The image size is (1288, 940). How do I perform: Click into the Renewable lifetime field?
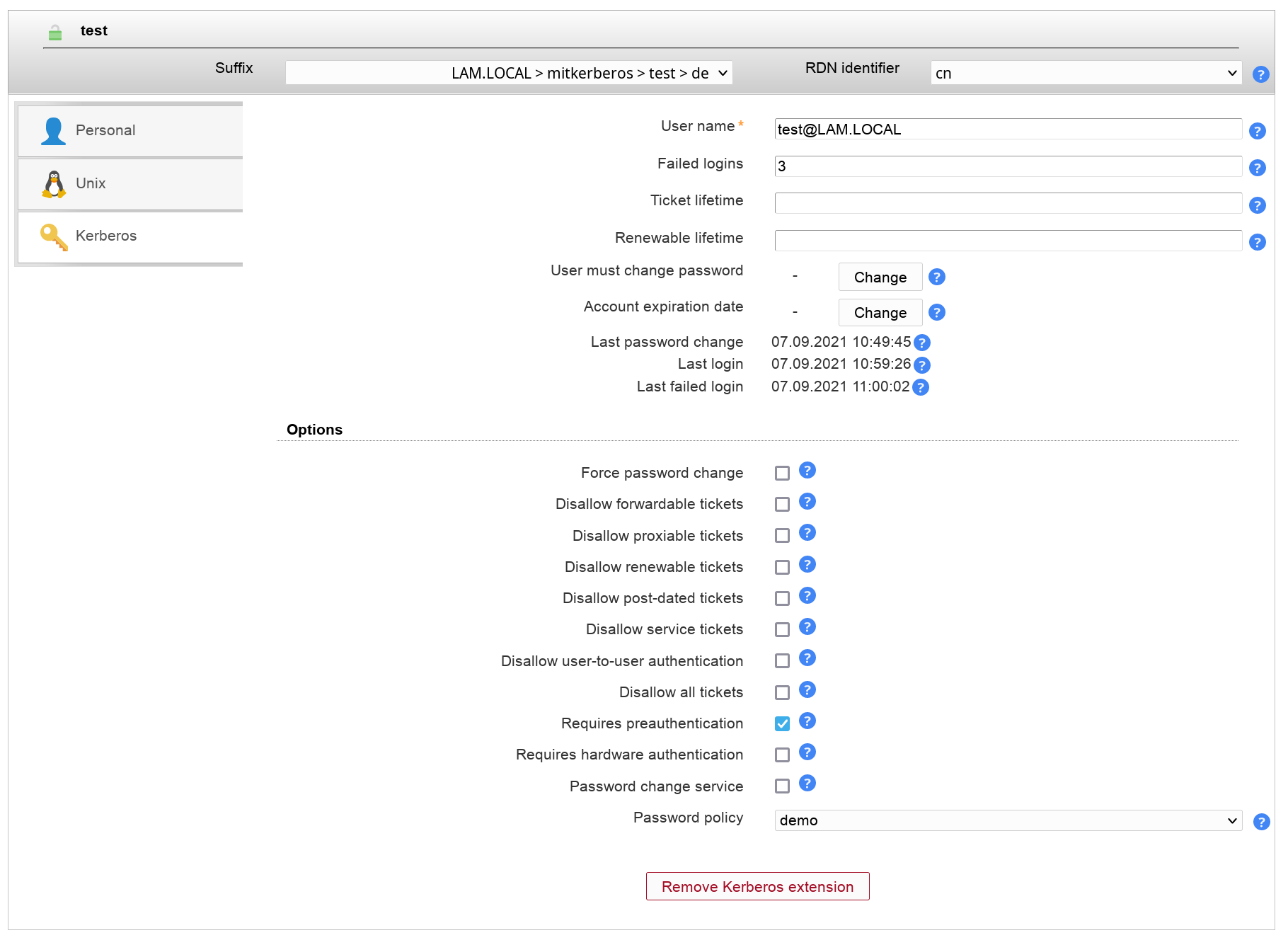(x=1008, y=241)
